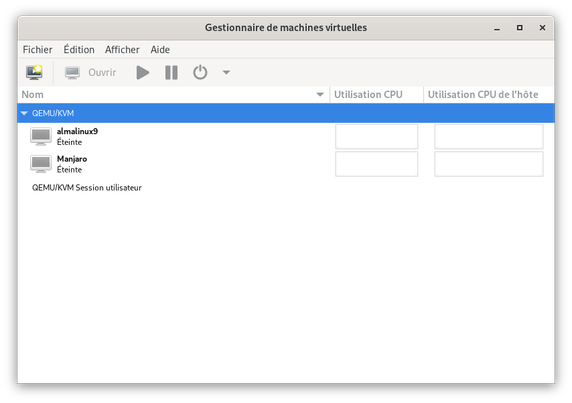Click the Éteinte status under Manjaro
572x403 pixels.
pos(69,170)
